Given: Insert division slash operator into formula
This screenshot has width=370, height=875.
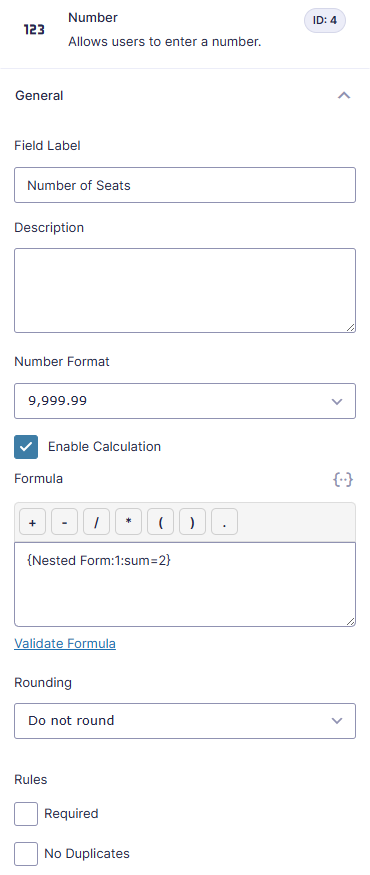Looking at the screenshot, I should point(97,523).
